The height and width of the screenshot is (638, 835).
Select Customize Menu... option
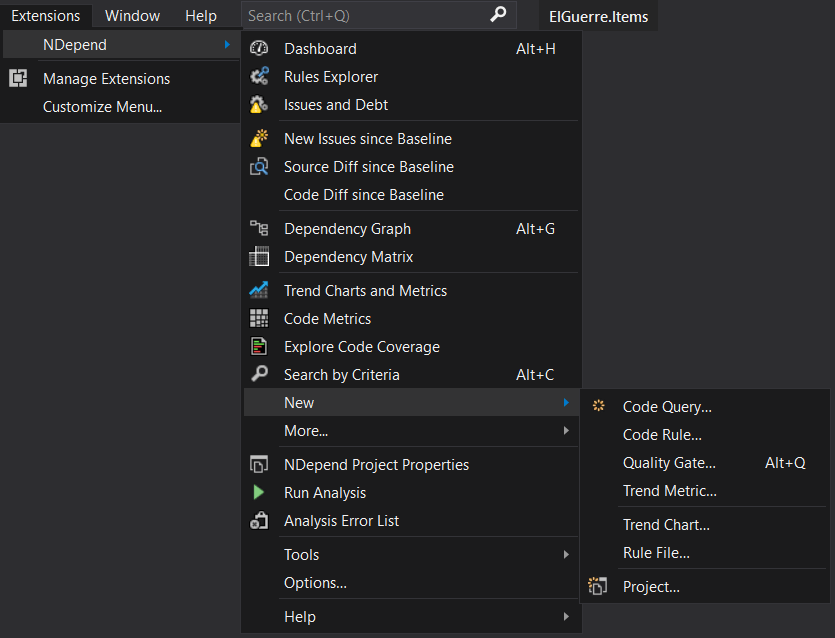(x=102, y=107)
